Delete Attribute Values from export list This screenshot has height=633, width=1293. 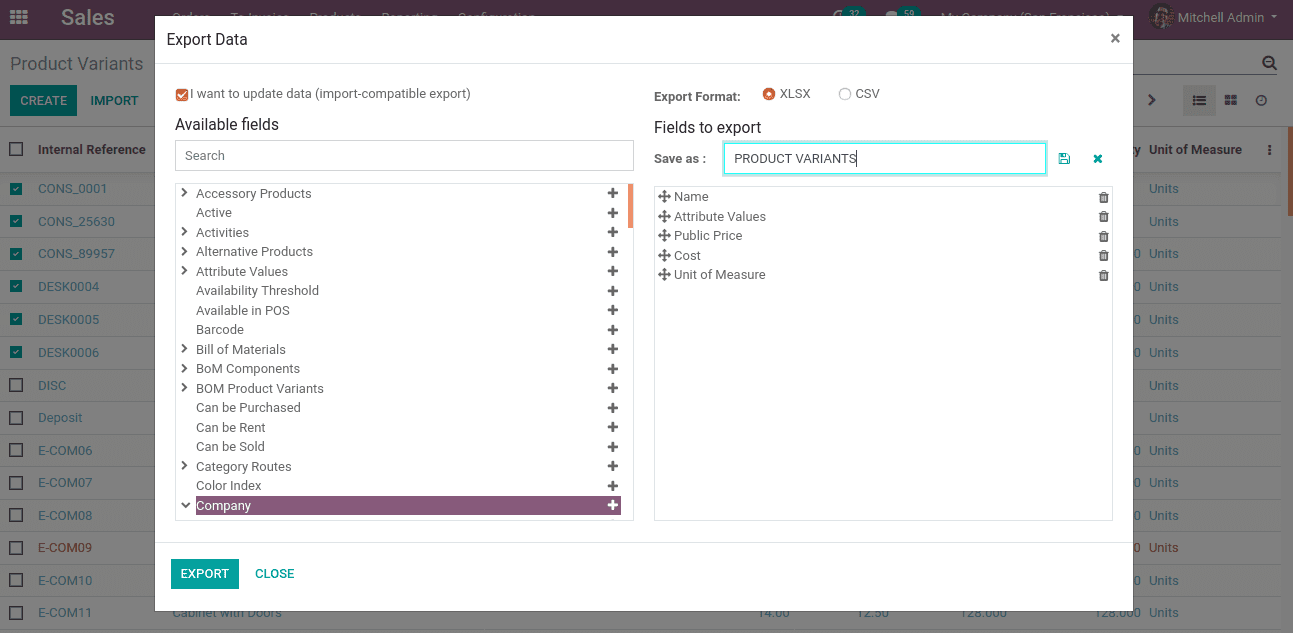tap(1104, 217)
